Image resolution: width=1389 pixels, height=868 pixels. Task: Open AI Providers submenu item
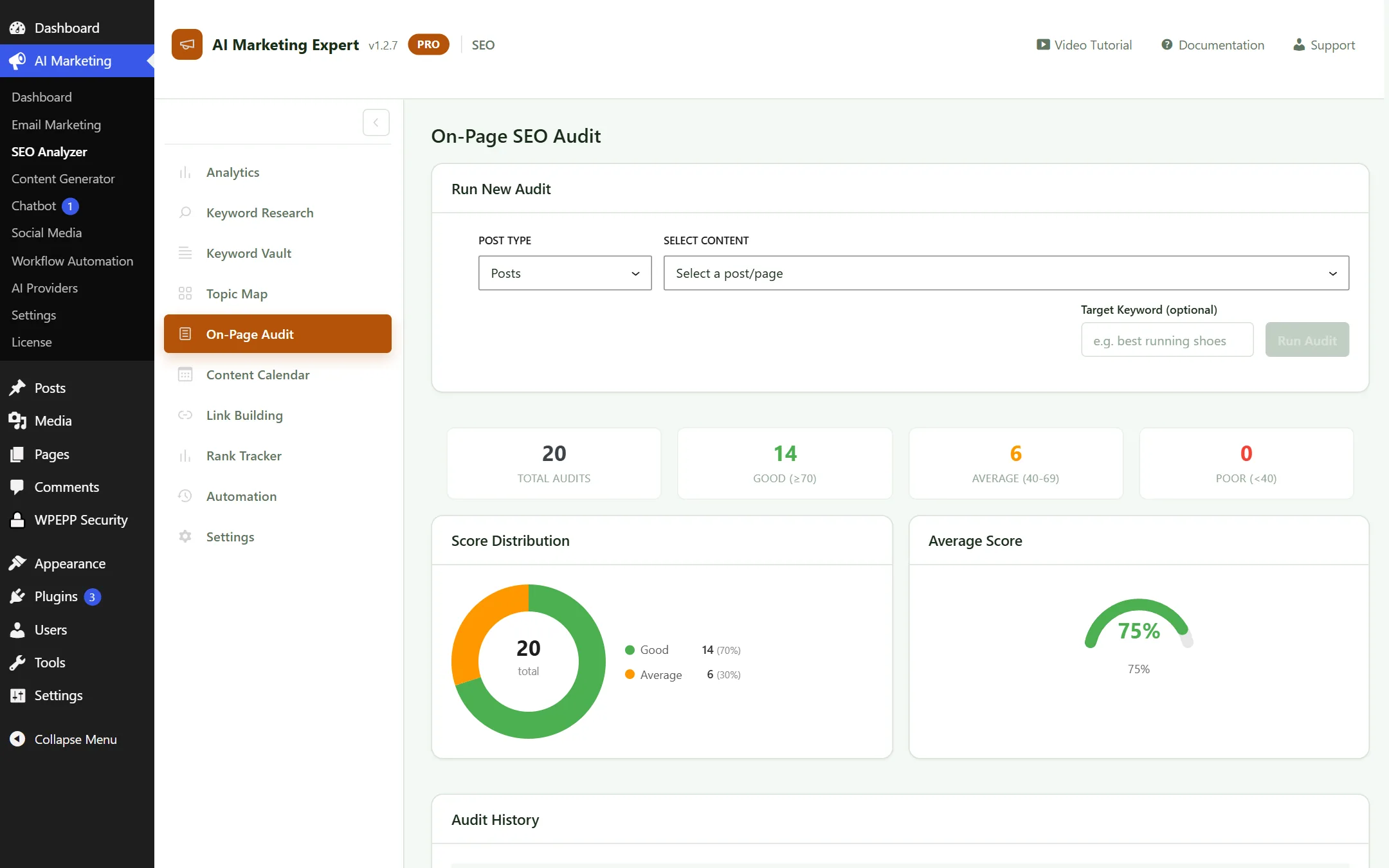[x=44, y=288]
